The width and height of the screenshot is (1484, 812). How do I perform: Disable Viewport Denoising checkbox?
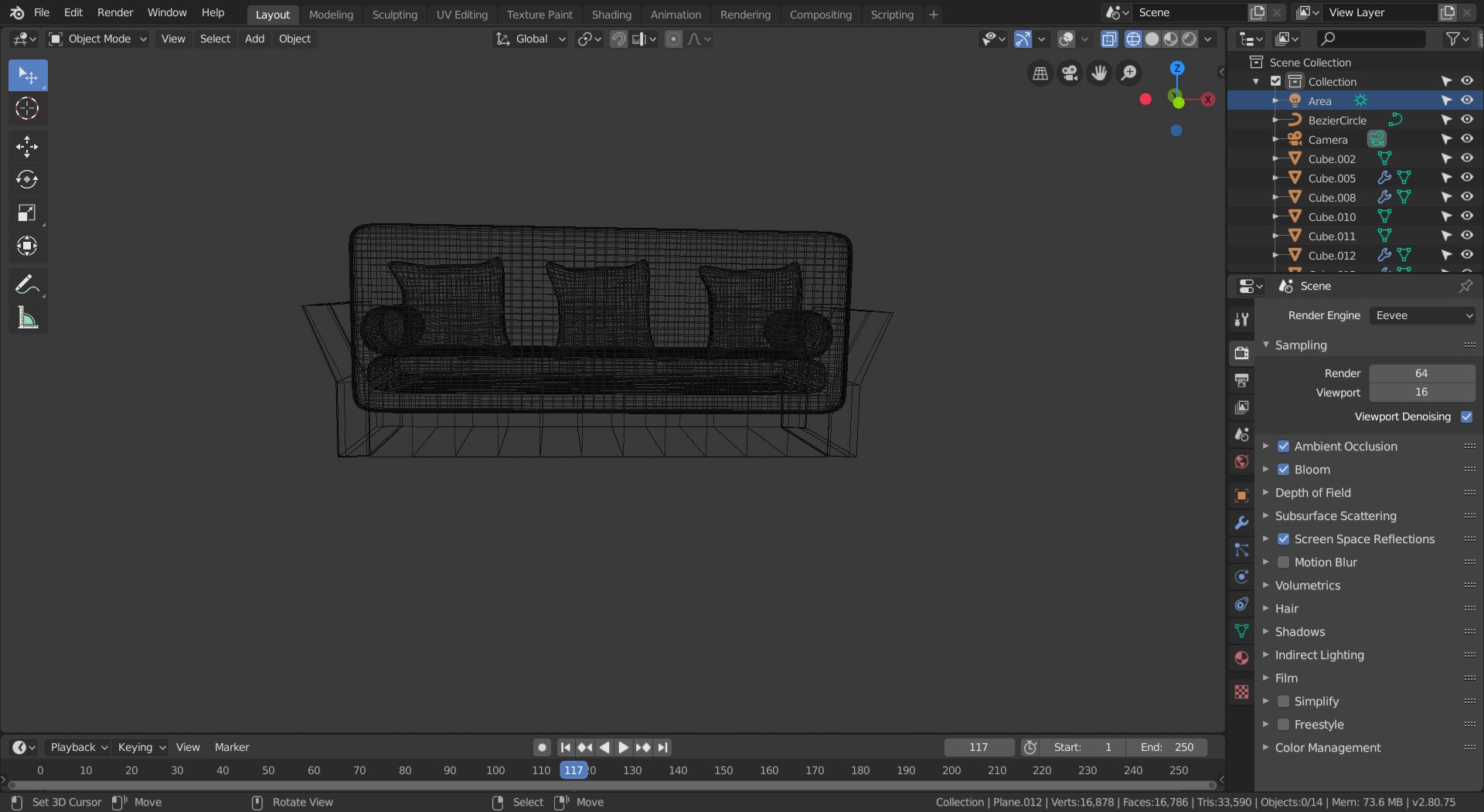(1466, 416)
